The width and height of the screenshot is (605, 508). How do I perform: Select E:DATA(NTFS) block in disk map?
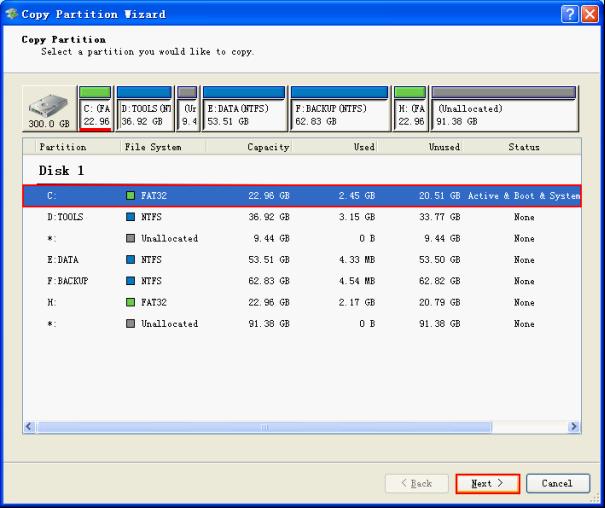(242, 110)
